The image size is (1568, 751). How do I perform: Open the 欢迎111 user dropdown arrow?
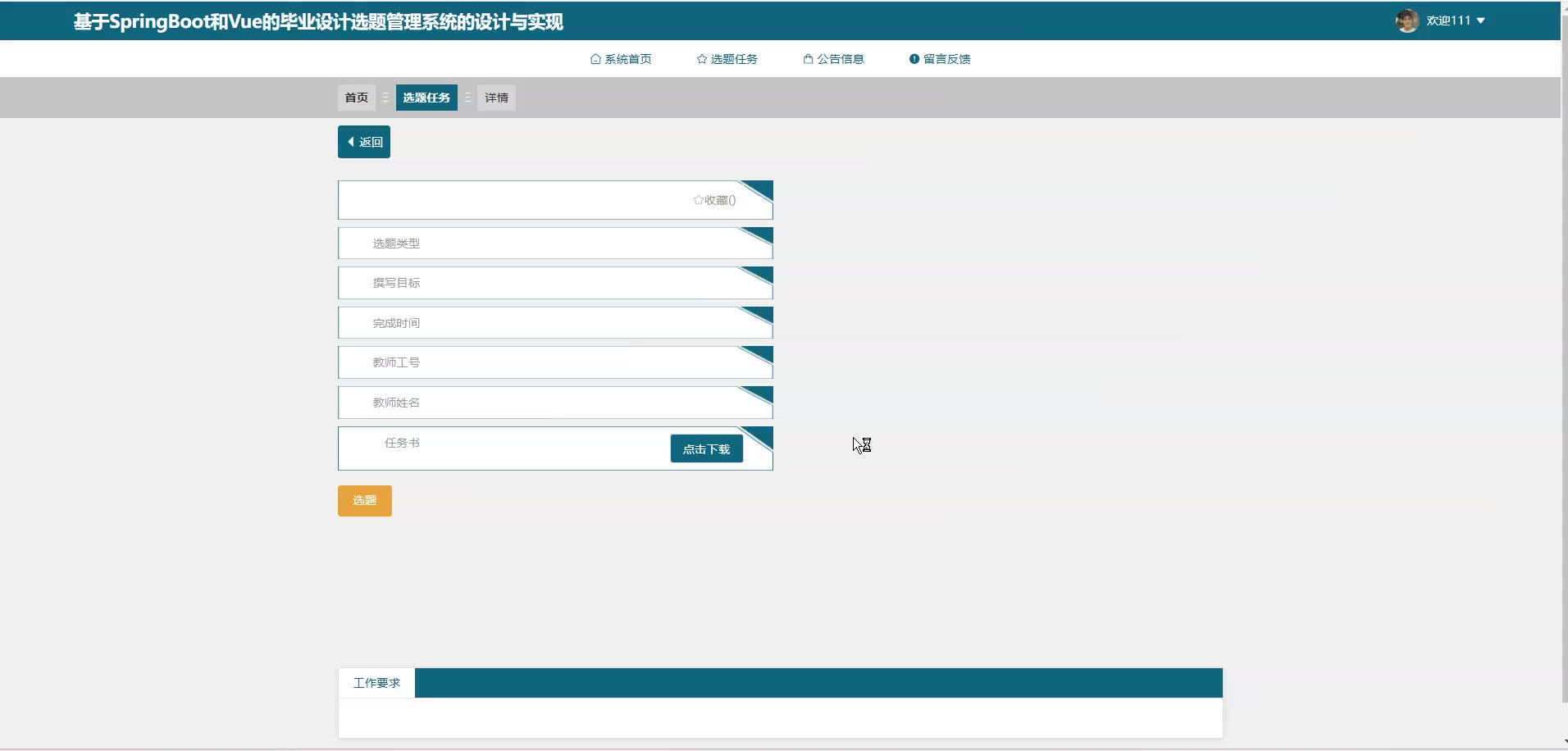click(1480, 20)
